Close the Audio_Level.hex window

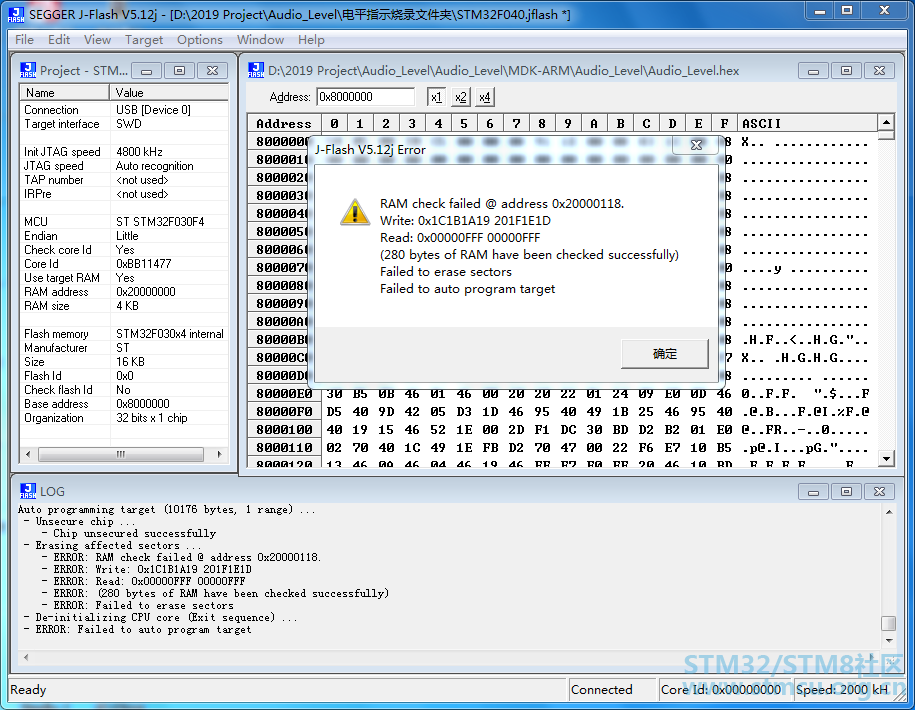click(879, 71)
